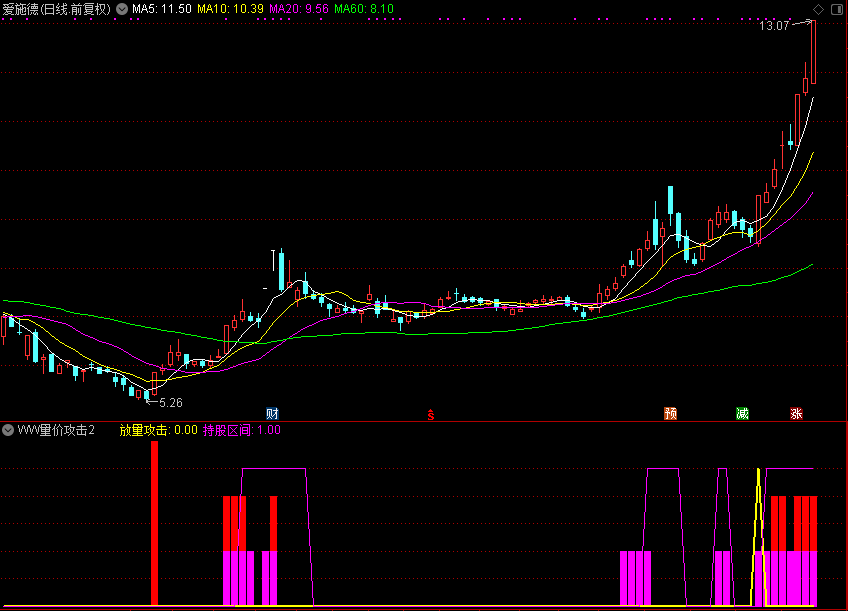
Task: Open the dropdown next to the 爱施德 title
Action: tap(122, 9)
